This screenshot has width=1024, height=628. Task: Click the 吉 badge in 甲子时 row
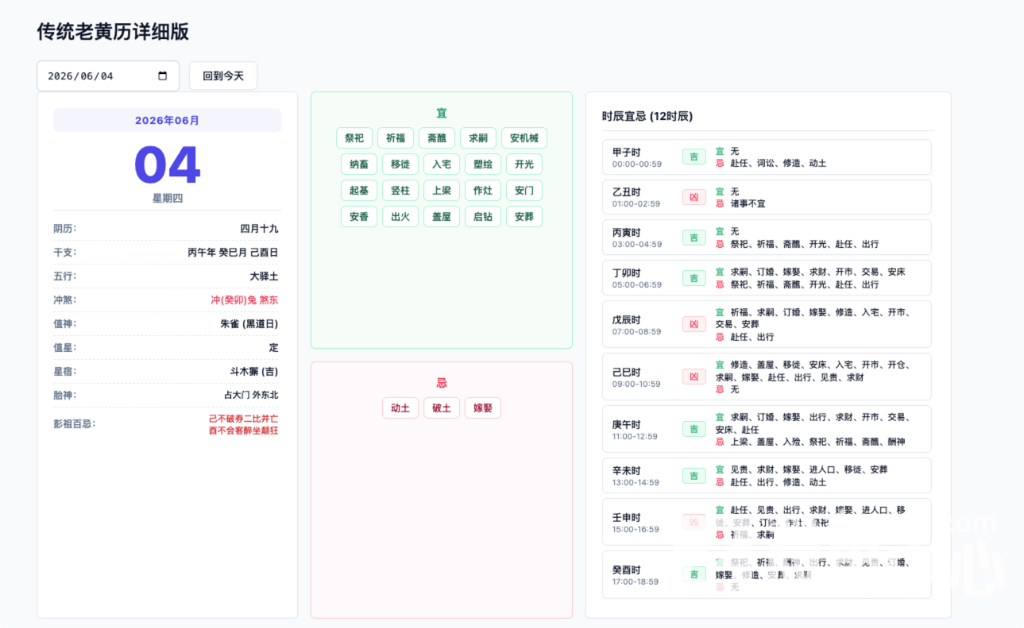(x=694, y=157)
